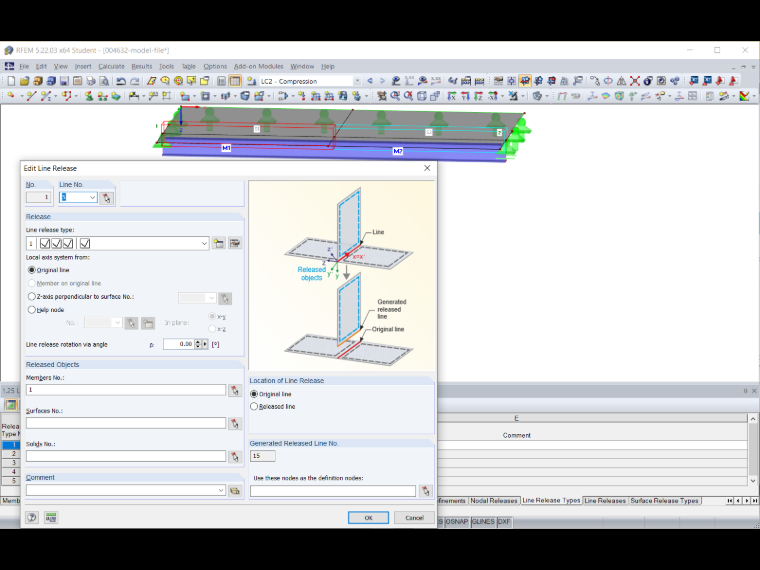The width and height of the screenshot is (760, 570).
Task: Close the Edit Line Release dialog
Action: 427,168
